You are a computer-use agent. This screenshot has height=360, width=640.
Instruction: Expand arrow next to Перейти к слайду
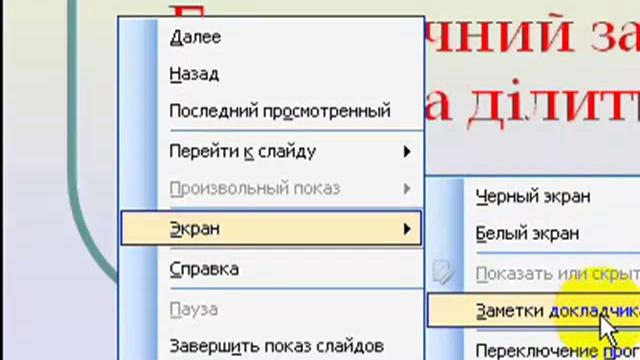407,152
